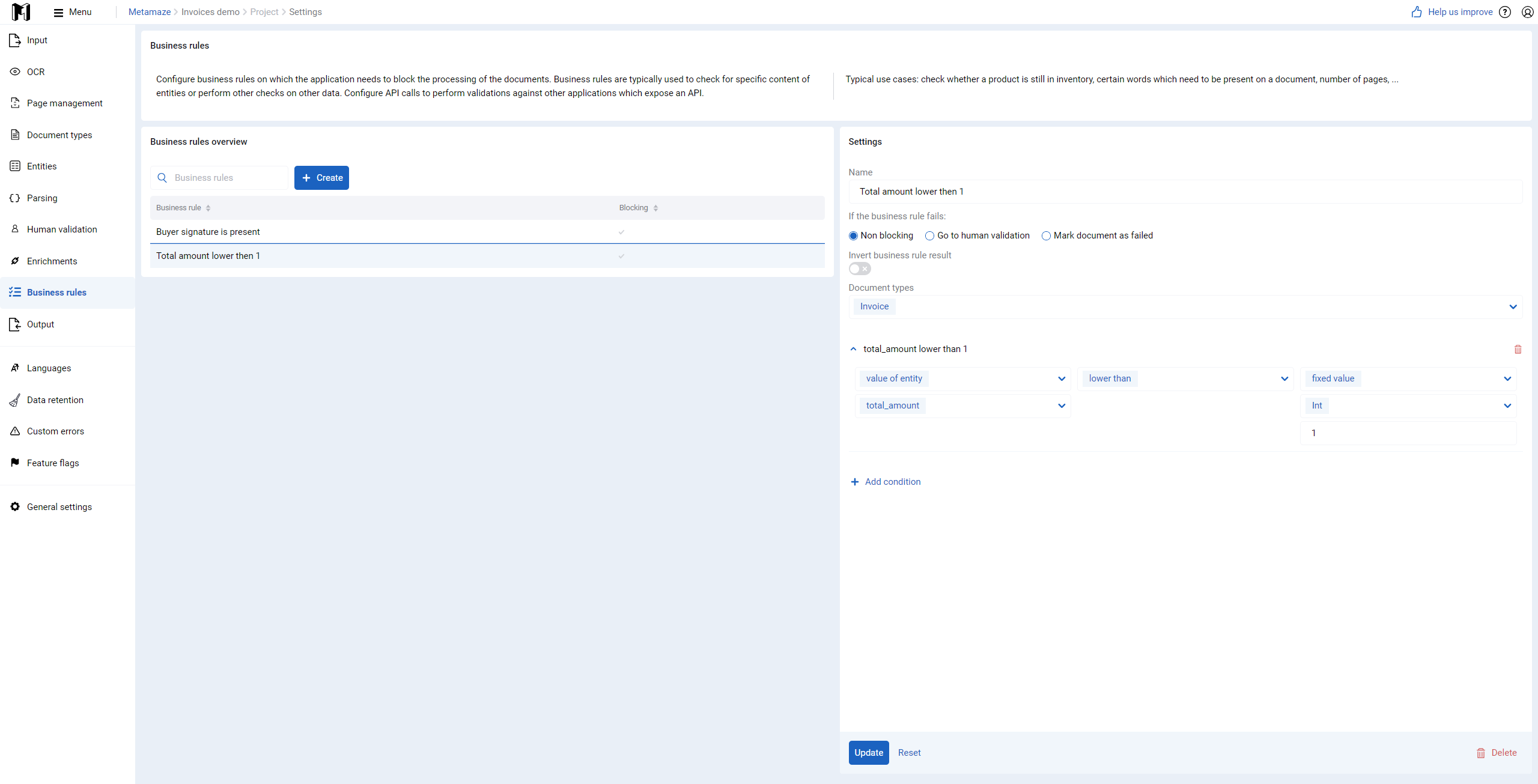This screenshot has height=784, width=1538.
Task: Click the Metamaze logo icon
Action: coord(21,12)
